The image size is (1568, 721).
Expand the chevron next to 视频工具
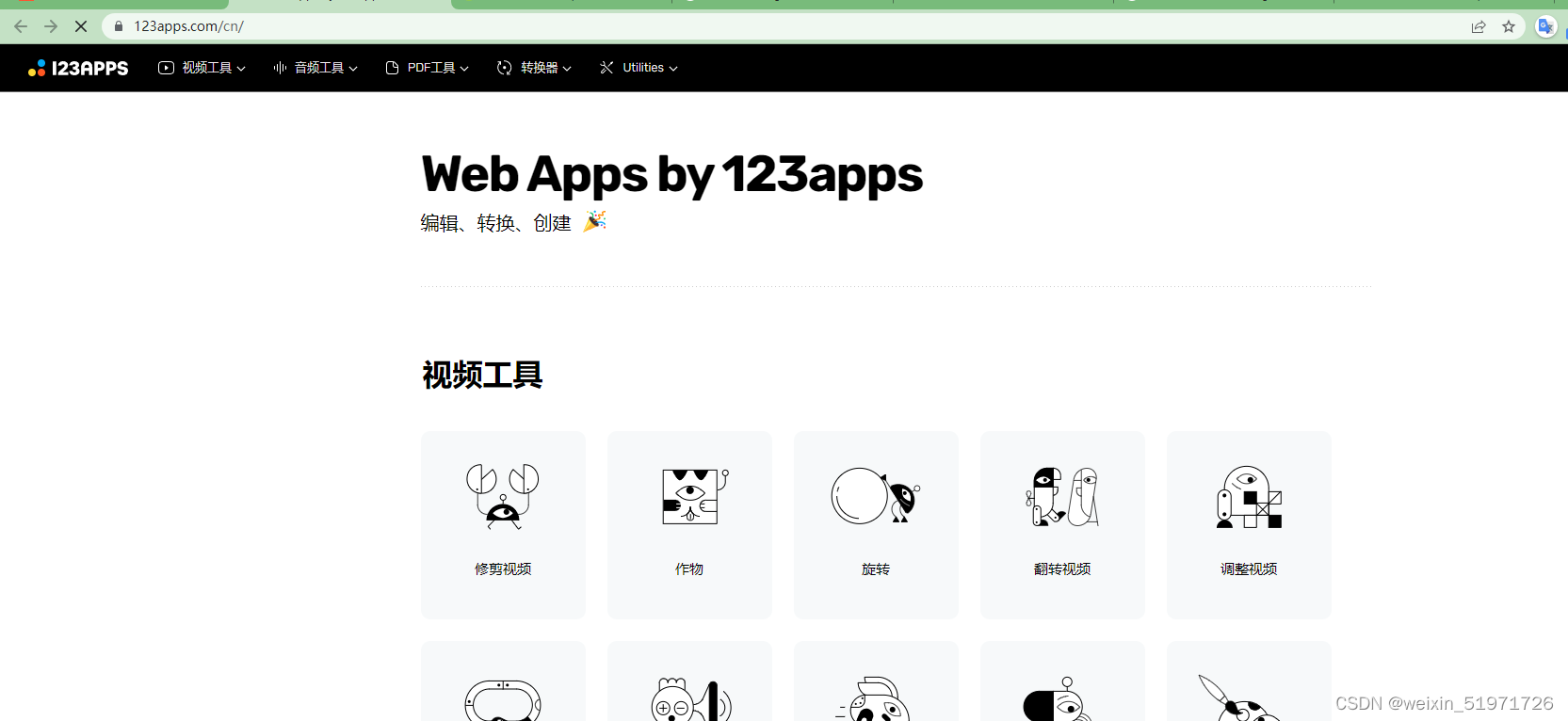click(241, 69)
